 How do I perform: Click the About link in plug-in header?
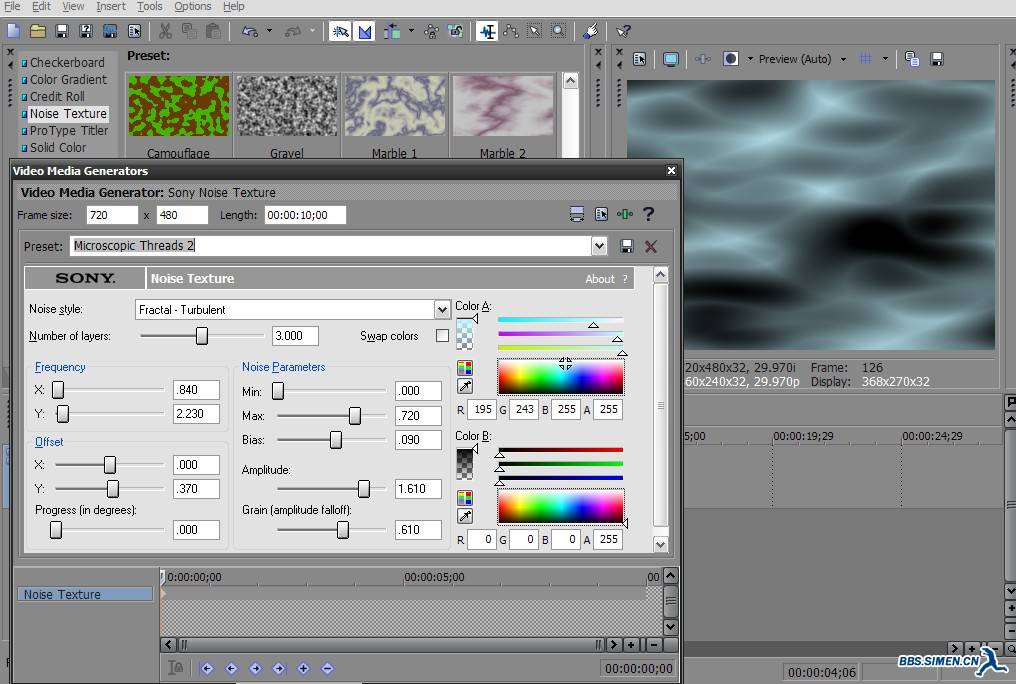[599, 279]
